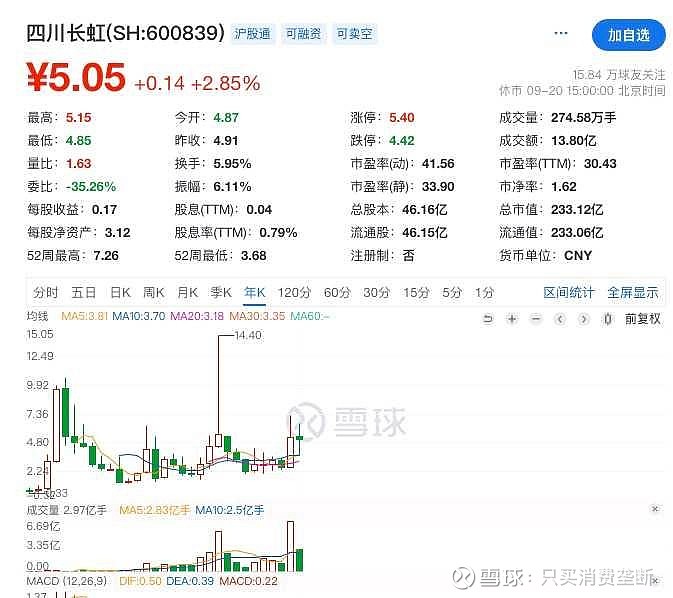Click the 委比 value -35.26%
The height and width of the screenshot is (598, 673).
point(91,187)
